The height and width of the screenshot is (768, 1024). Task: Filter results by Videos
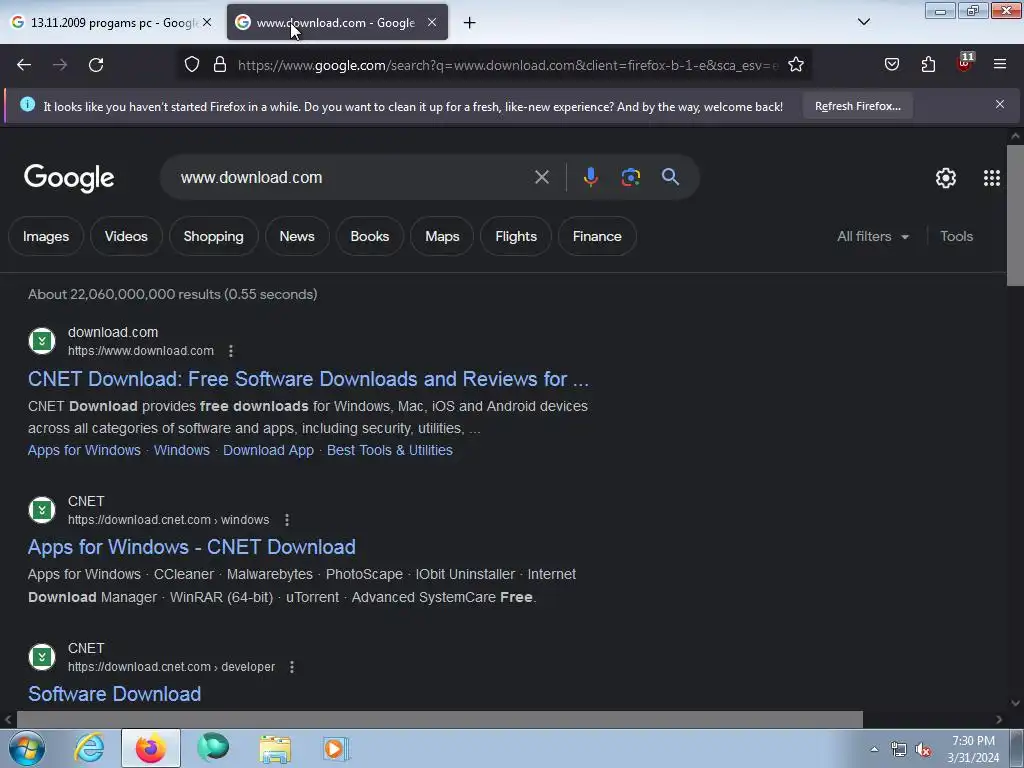coord(126,236)
